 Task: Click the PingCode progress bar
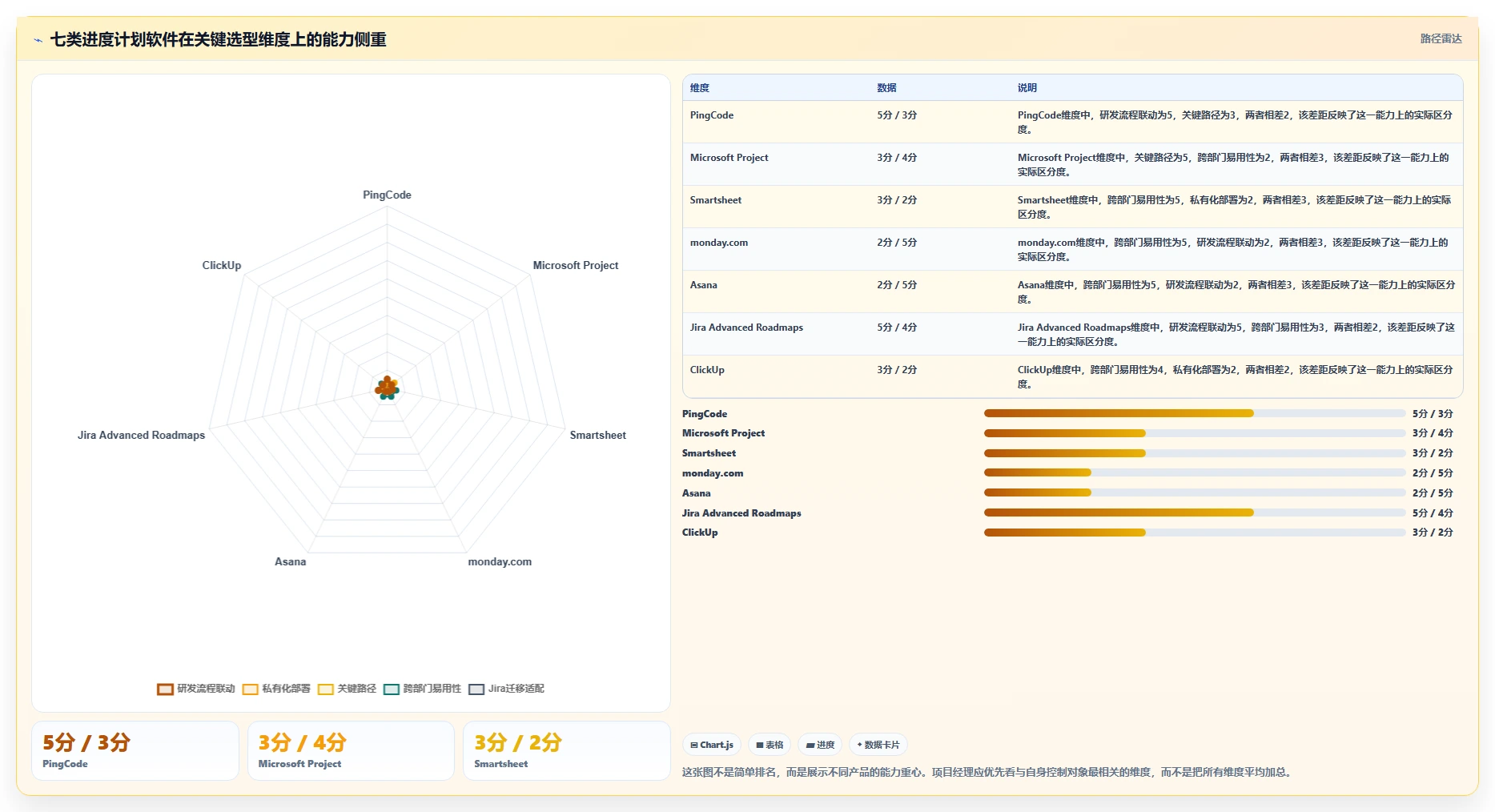1195,413
